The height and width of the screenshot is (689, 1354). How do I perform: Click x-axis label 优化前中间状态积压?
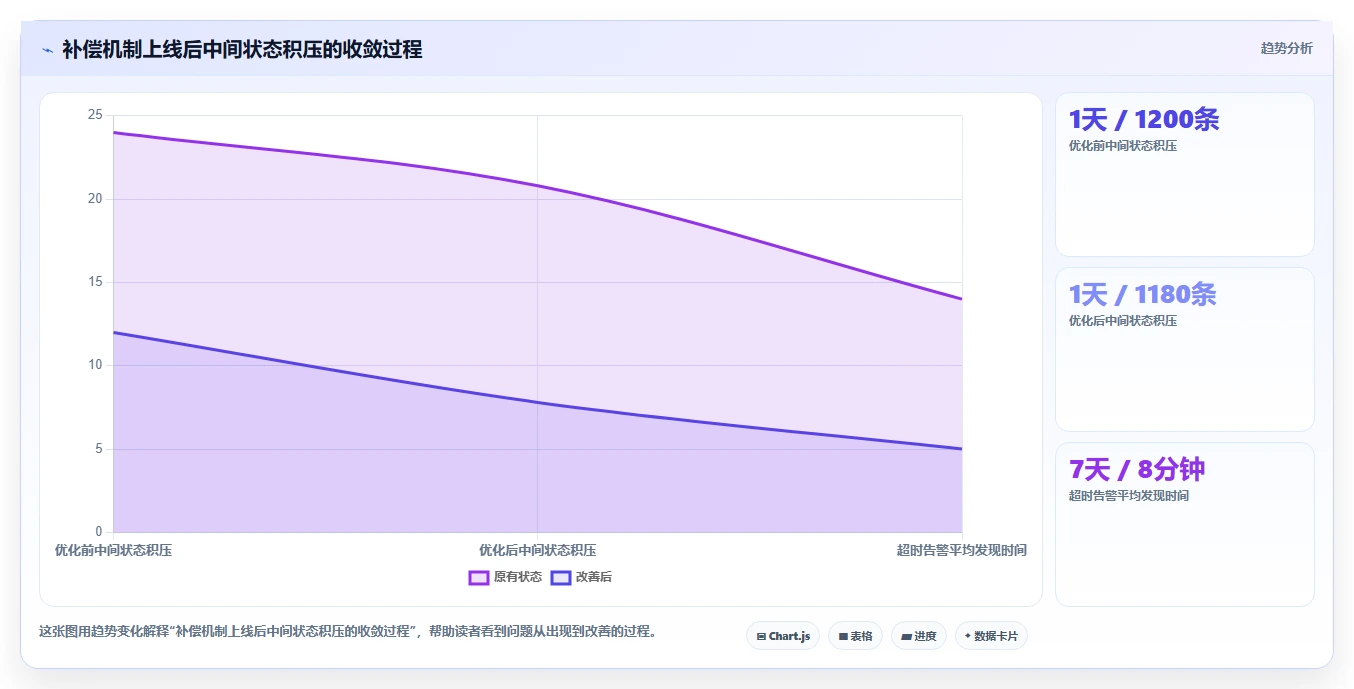[x=113, y=550]
